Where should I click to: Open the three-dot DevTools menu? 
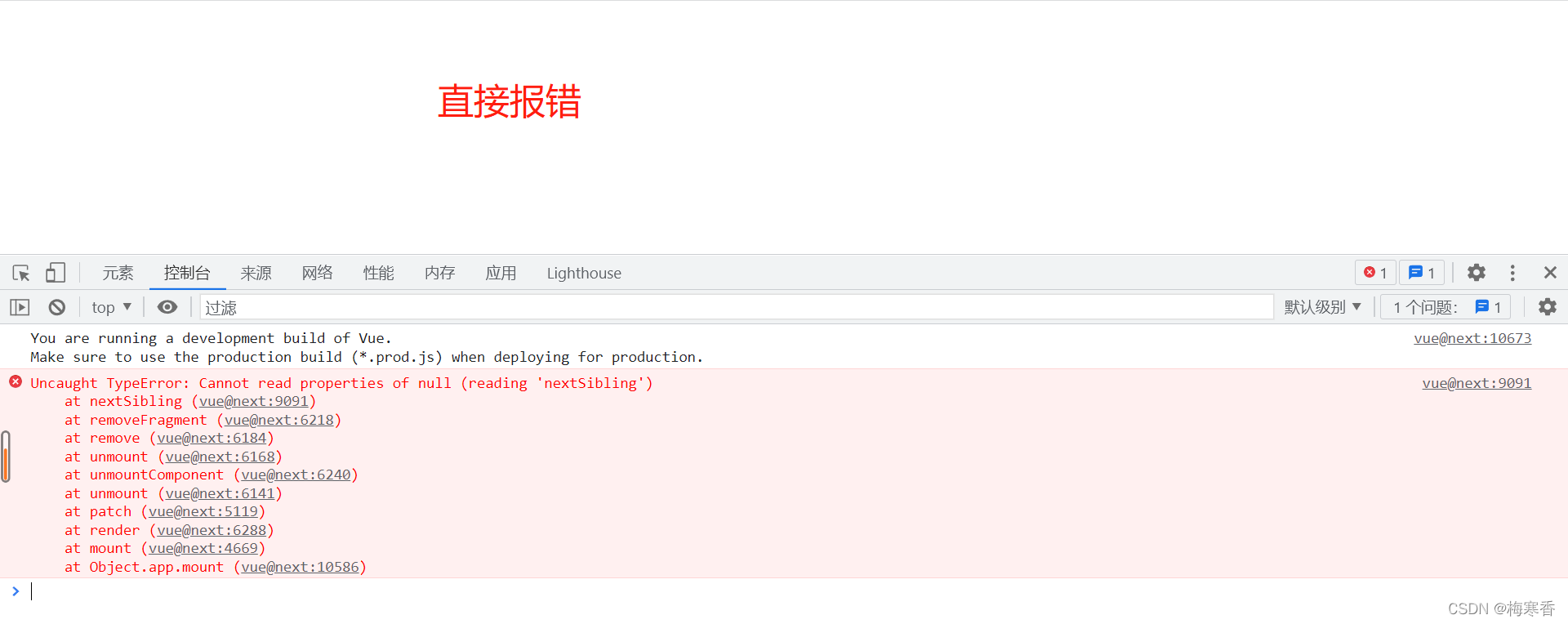1512,273
